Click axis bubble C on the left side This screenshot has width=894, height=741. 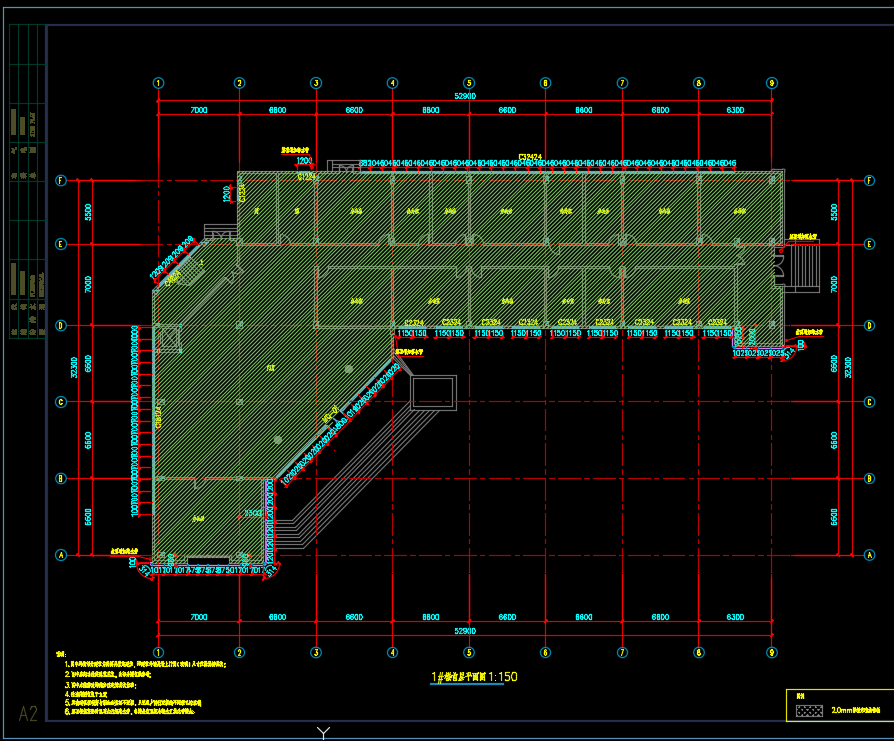point(61,402)
